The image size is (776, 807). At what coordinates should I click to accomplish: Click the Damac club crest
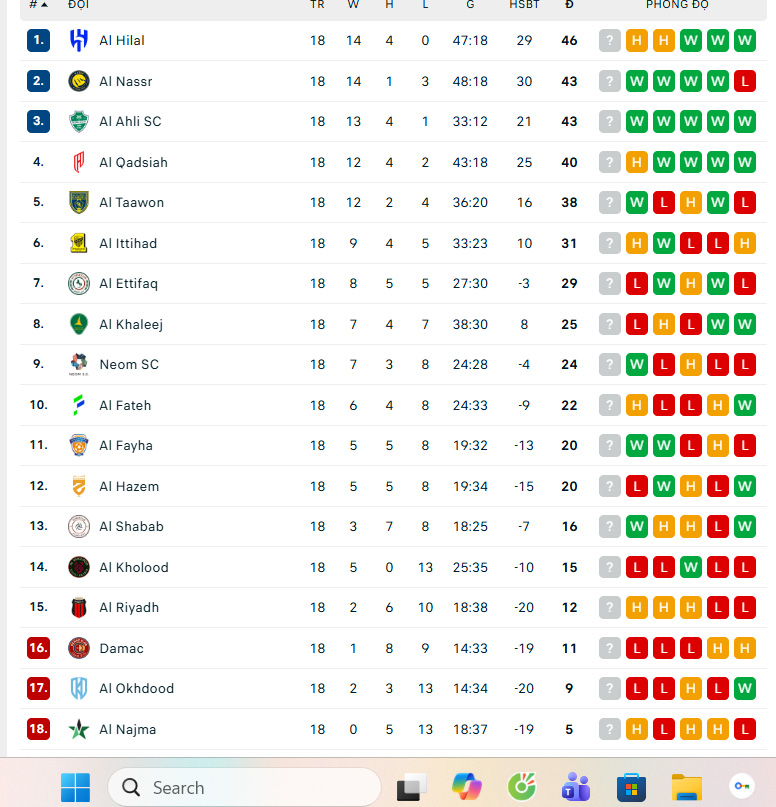point(78,648)
